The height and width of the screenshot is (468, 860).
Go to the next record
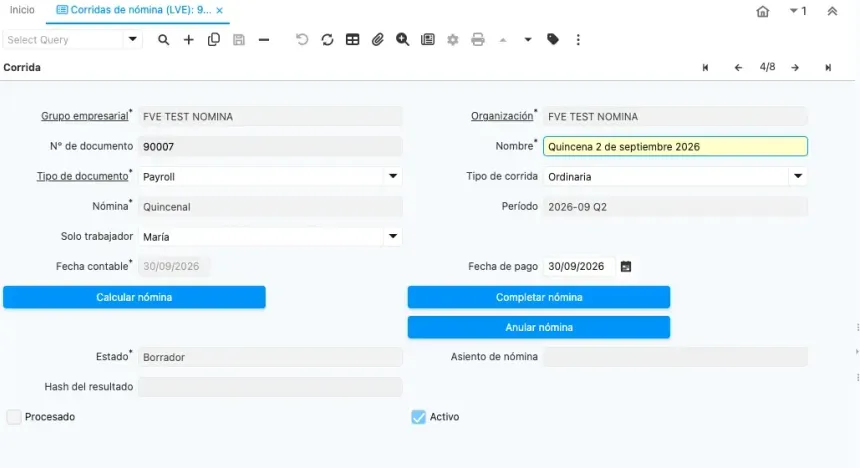pos(795,67)
